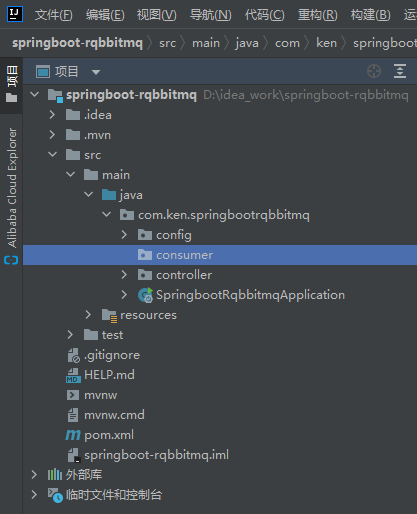The width and height of the screenshot is (417, 514).
Task: Expand the 外部库 node
Action: (34, 475)
